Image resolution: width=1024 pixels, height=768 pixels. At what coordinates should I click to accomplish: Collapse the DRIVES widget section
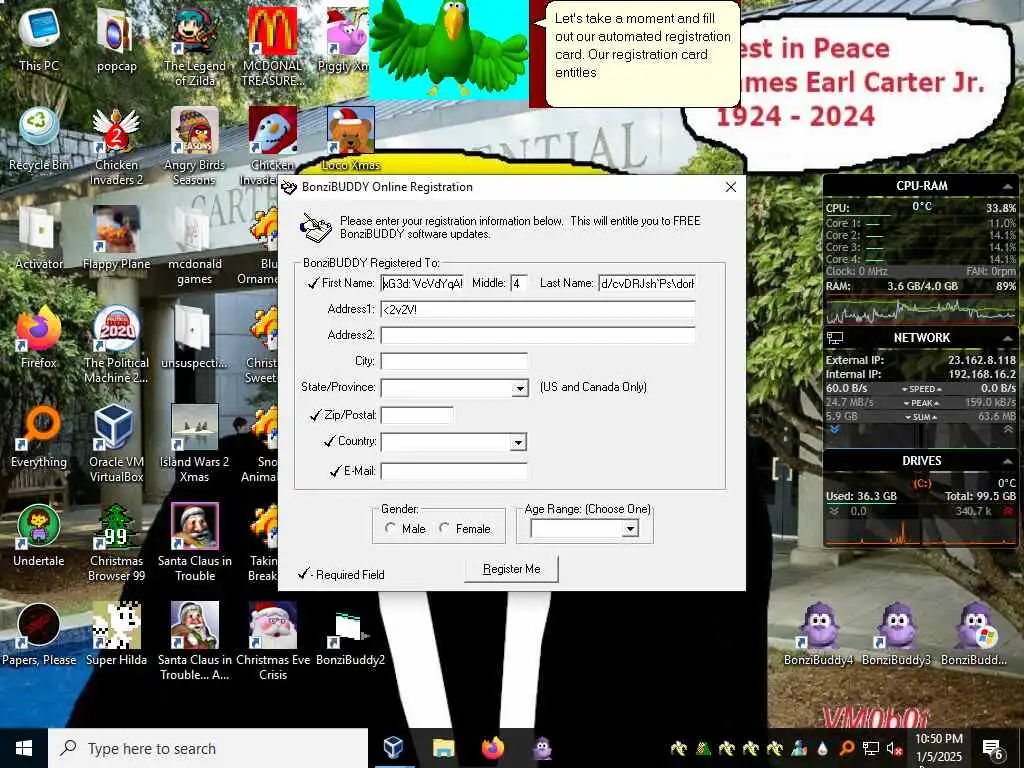[1007, 461]
